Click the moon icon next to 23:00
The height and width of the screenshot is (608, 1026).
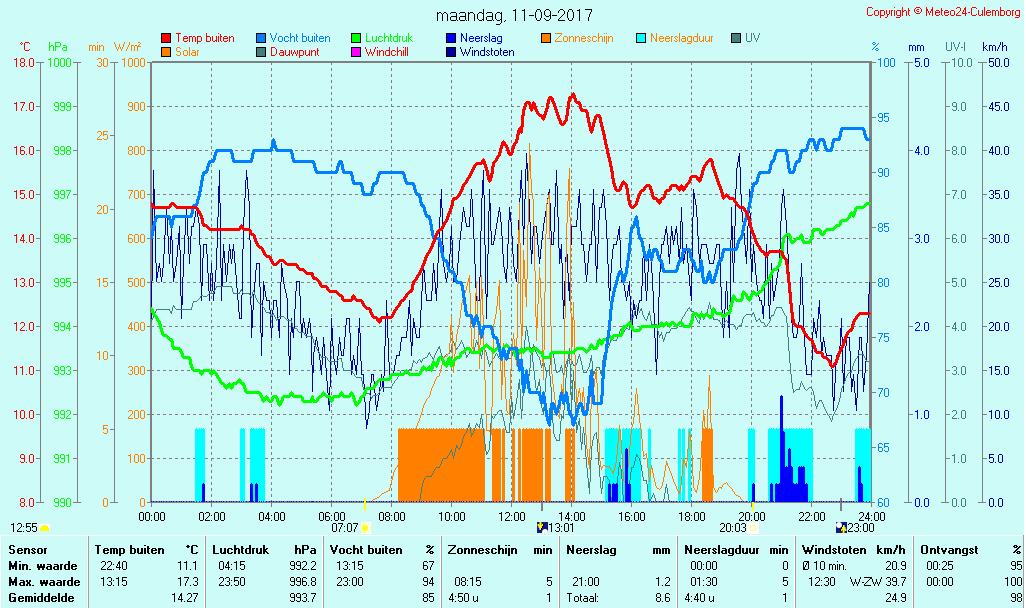[x=842, y=527]
